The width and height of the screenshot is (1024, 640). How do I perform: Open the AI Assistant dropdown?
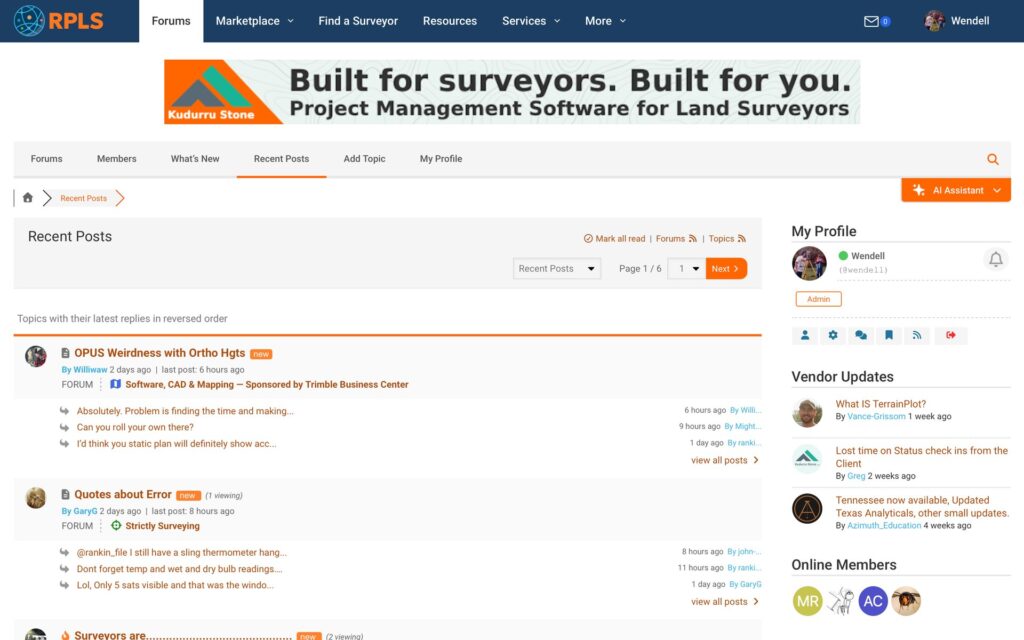click(x=956, y=190)
